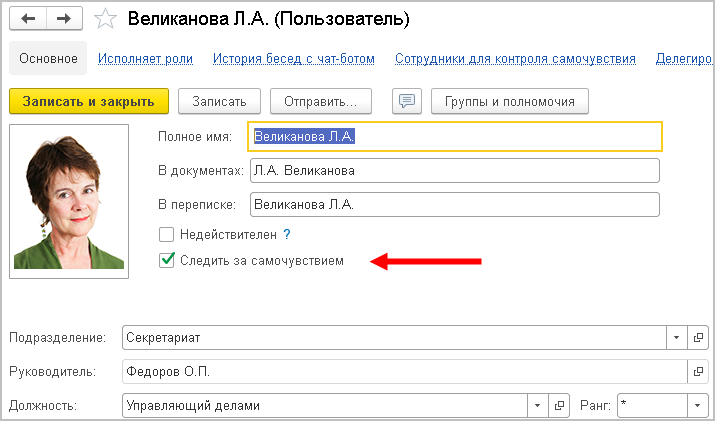Focus the В документах input field
Screen dimensions: 715x421
[x=454, y=171]
